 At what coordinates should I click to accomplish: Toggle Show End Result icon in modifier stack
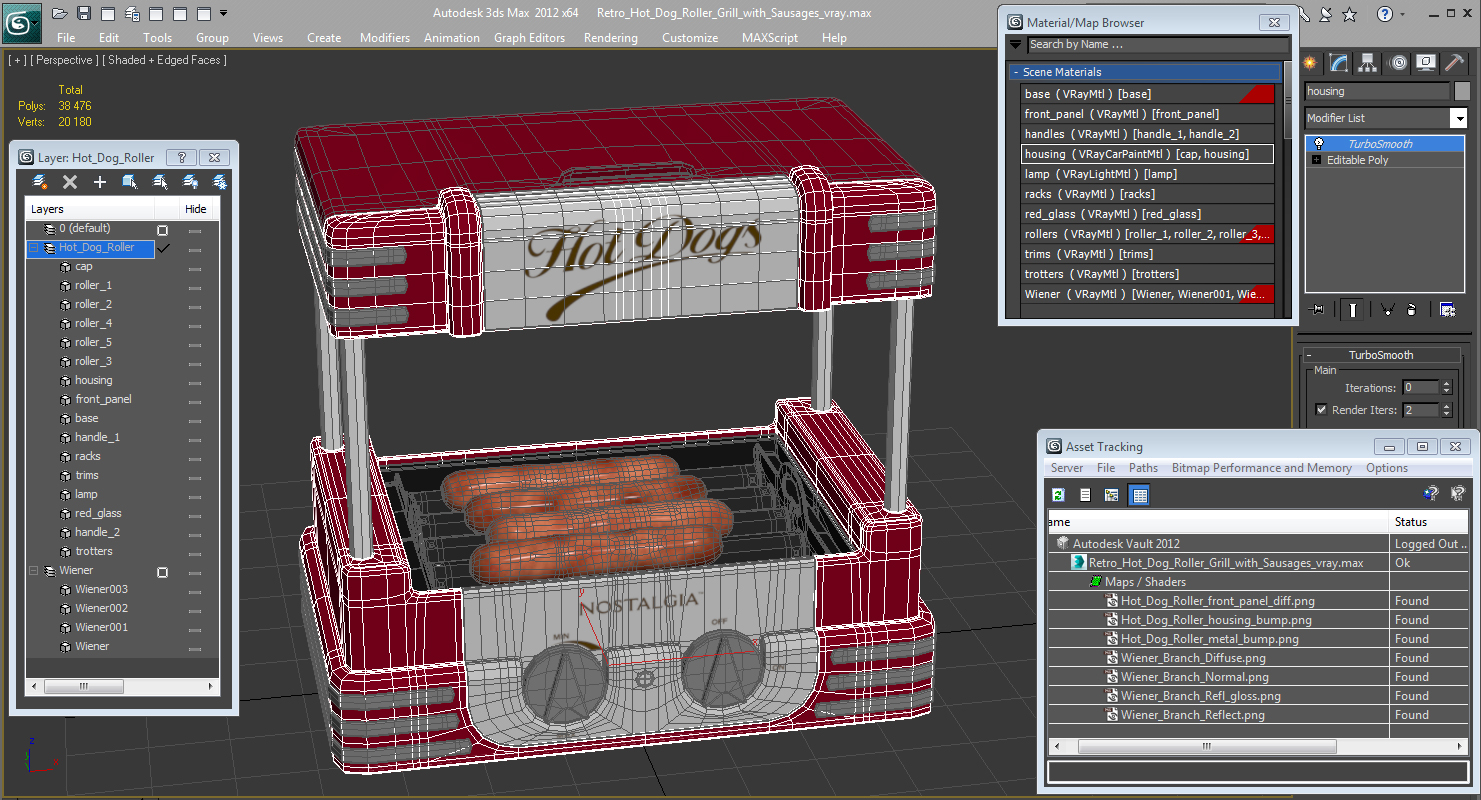tap(1353, 309)
